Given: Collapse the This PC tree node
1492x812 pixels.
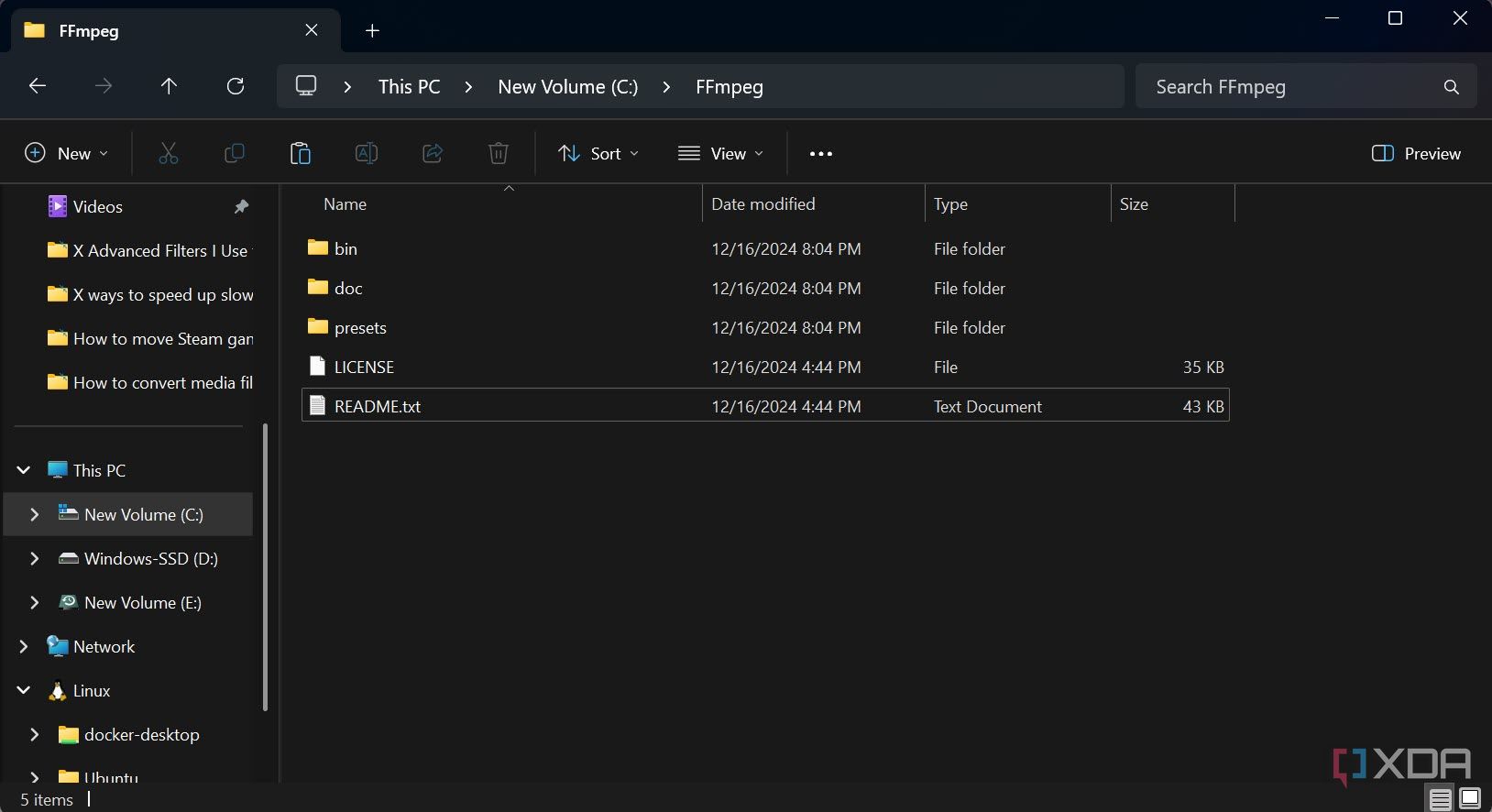Looking at the screenshot, I should coord(24,470).
